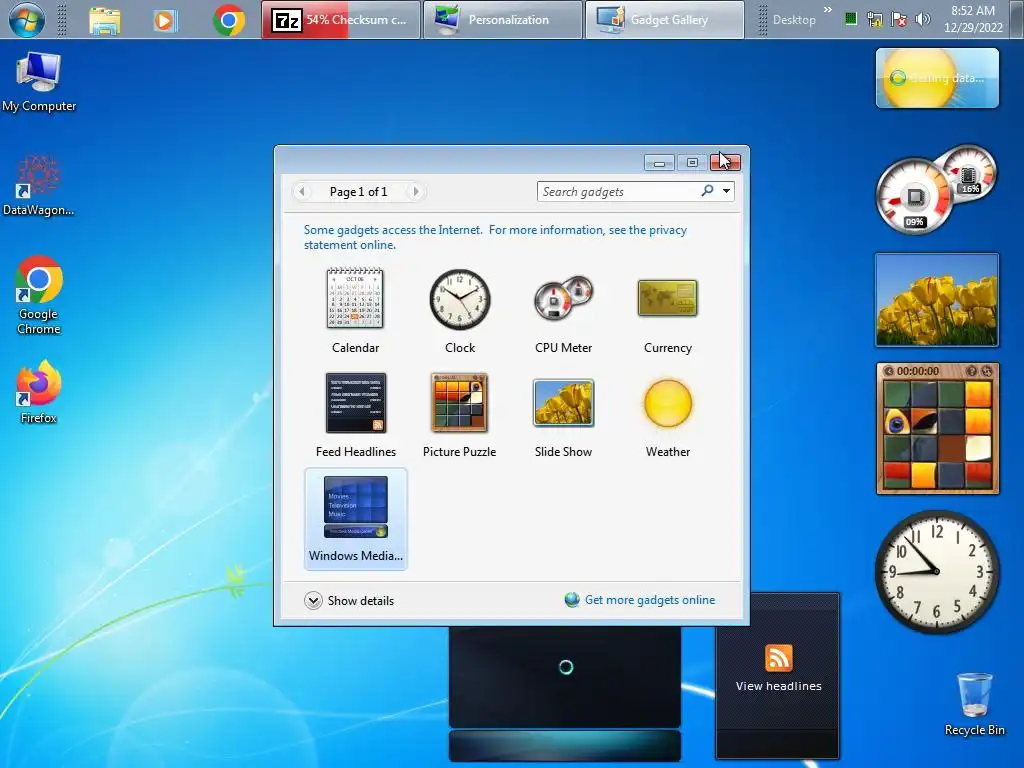
Task: Open the DataWagon desktop shortcut
Action: pyautogui.click(x=39, y=185)
